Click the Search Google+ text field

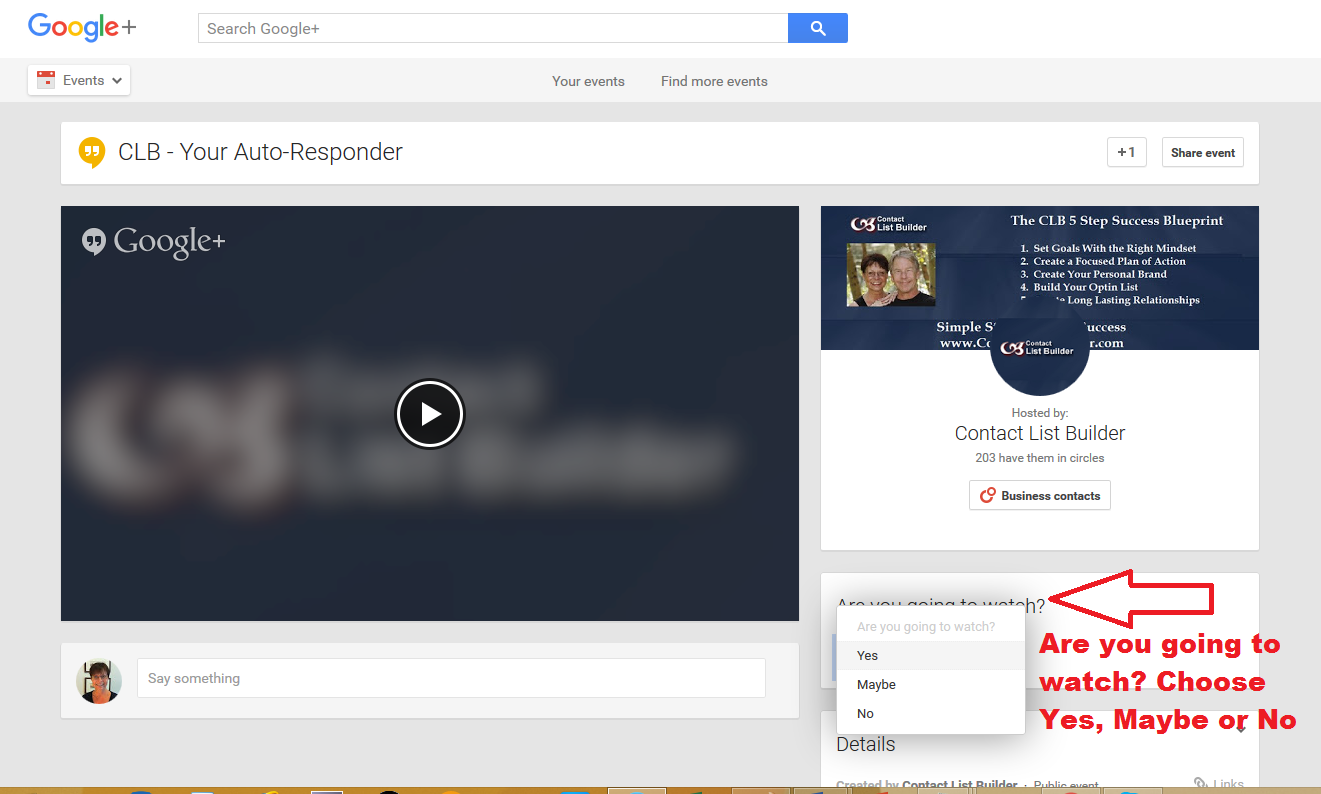pos(493,28)
